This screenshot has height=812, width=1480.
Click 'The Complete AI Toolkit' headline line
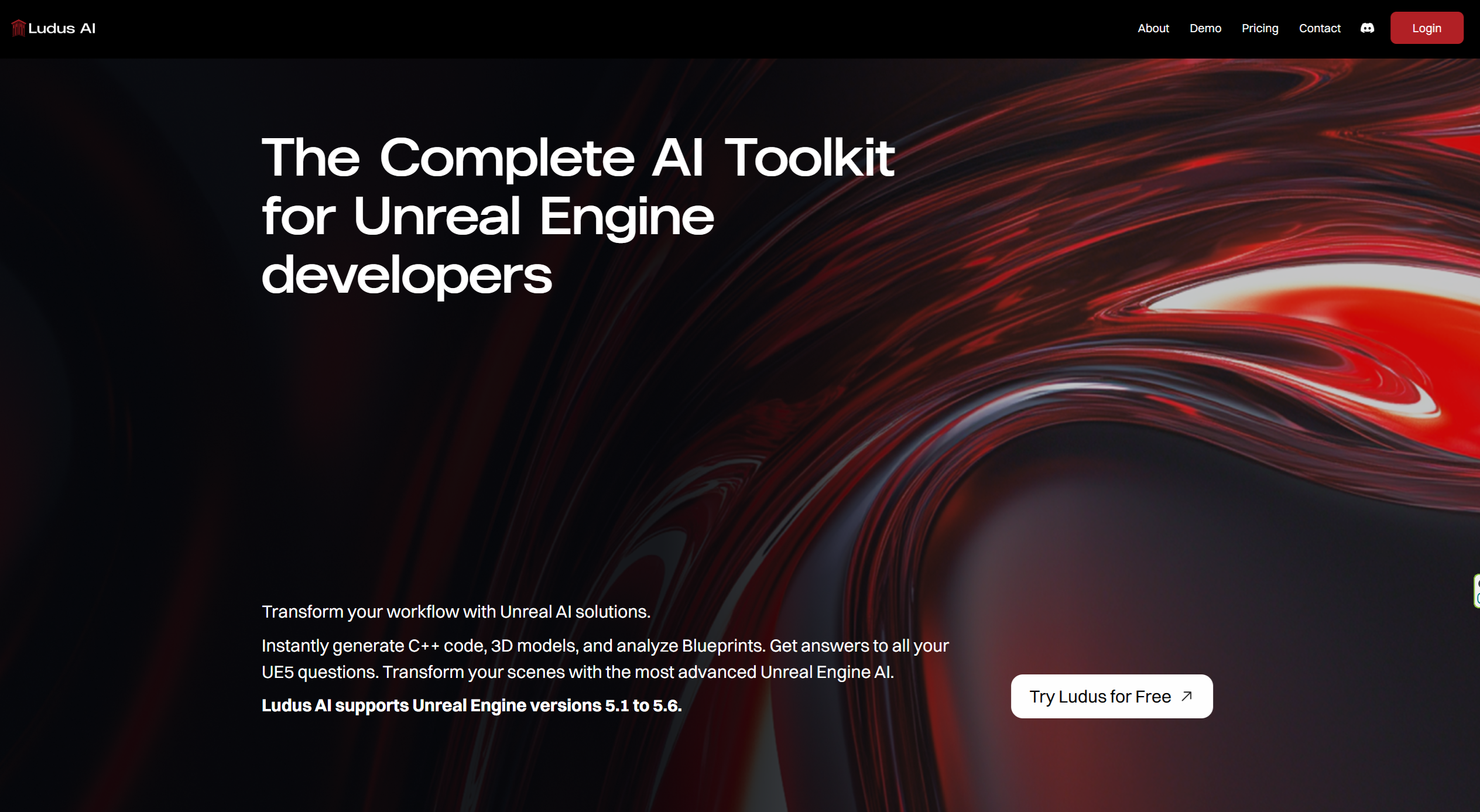(x=577, y=157)
